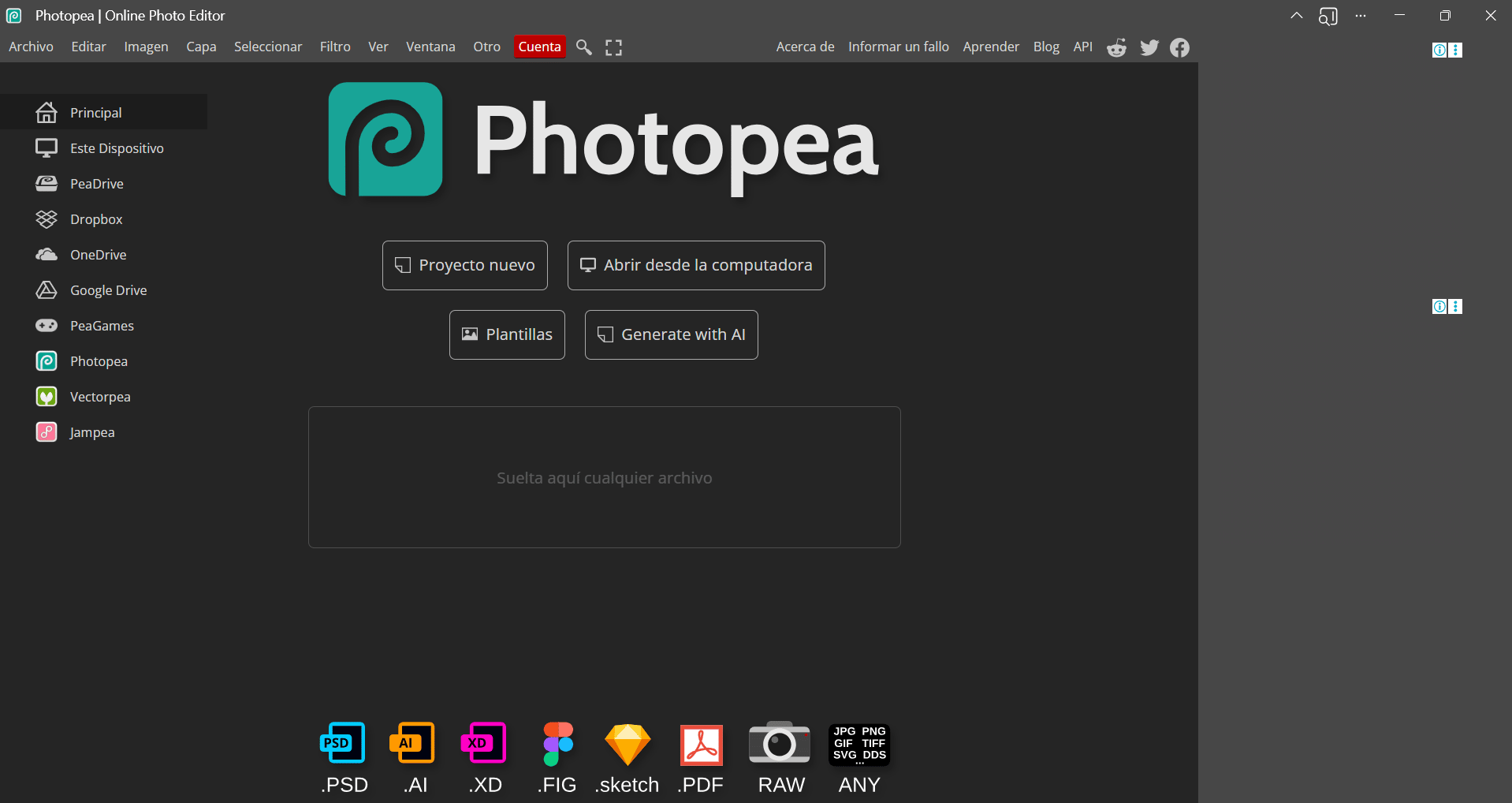The width and height of the screenshot is (1512, 803).
Task: Select the .FIG Figma format icon
Action: coord(557,744)
